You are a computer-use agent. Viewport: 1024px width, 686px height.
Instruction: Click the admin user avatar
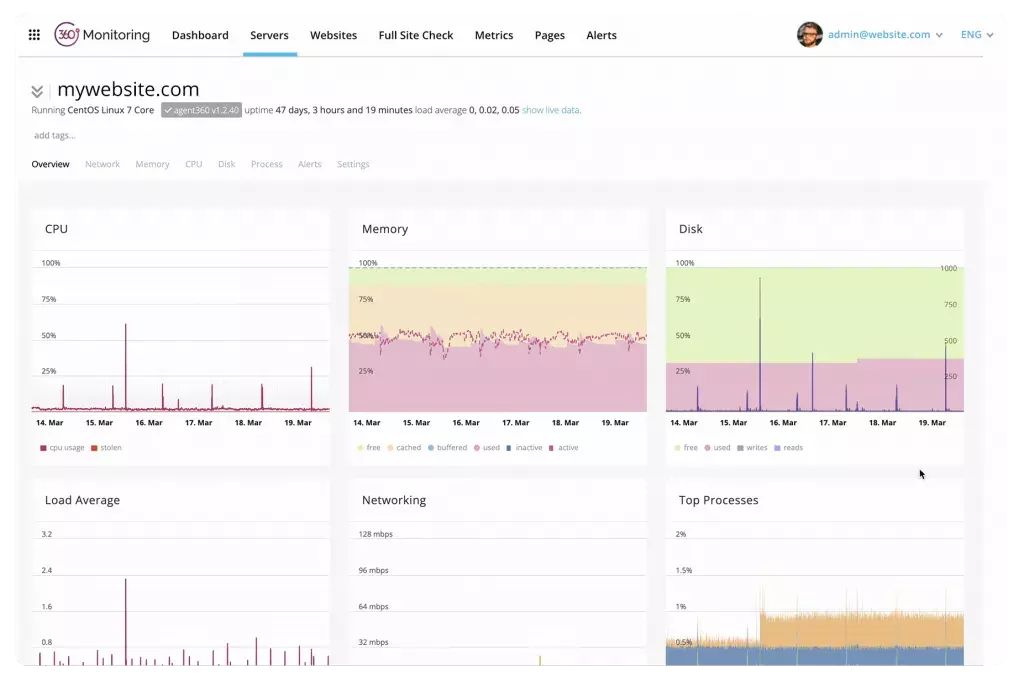click(x=809, y=35)
